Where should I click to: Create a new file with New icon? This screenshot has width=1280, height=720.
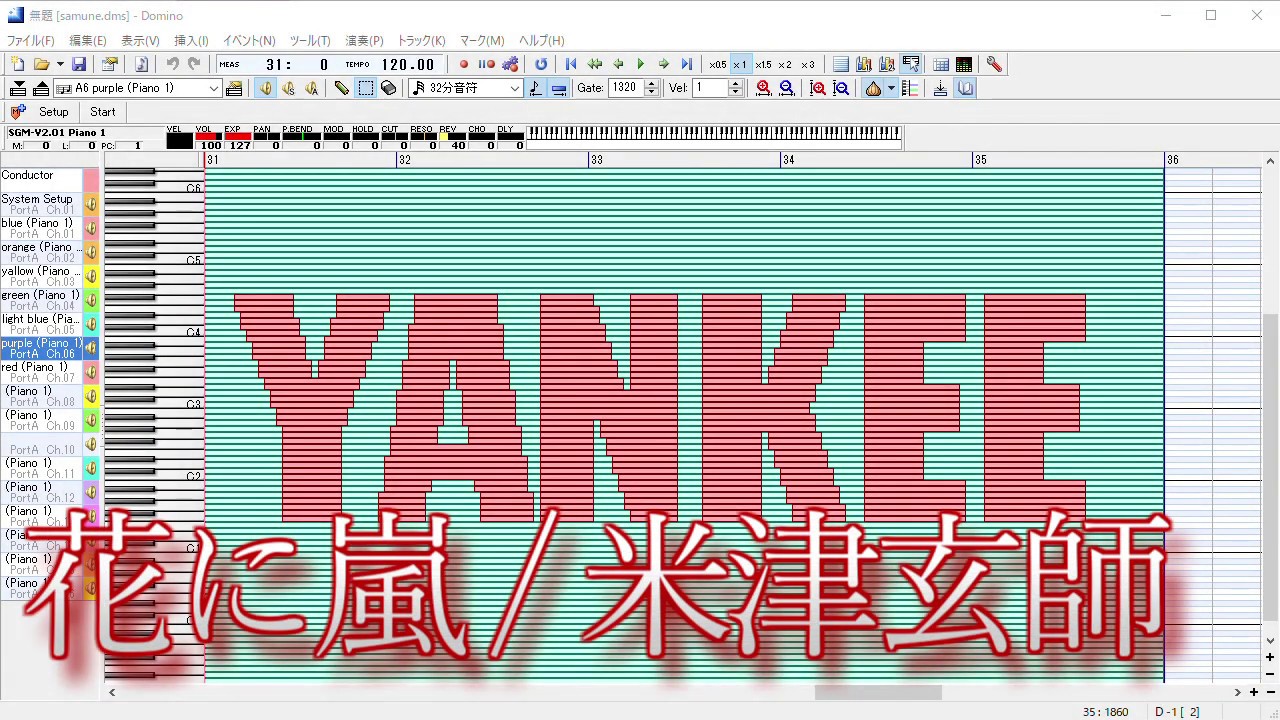tap(18, 64)
